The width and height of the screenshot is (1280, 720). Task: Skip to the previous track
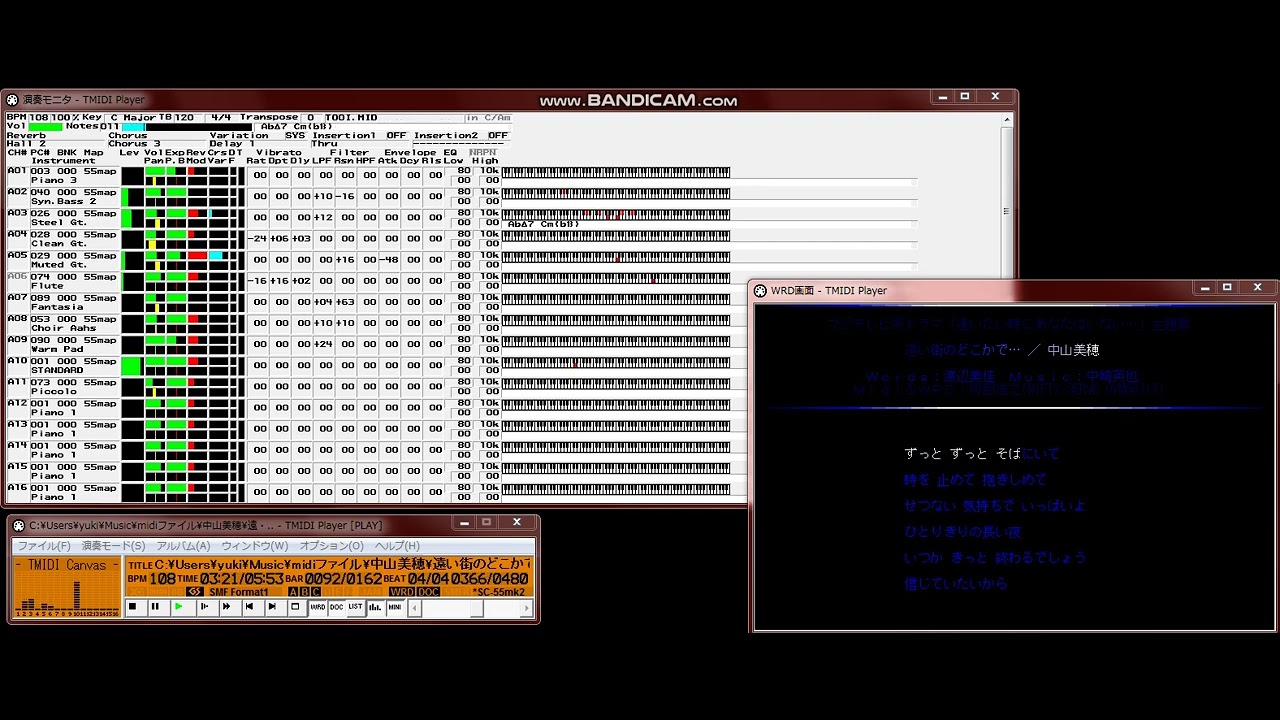click(249, 607)
